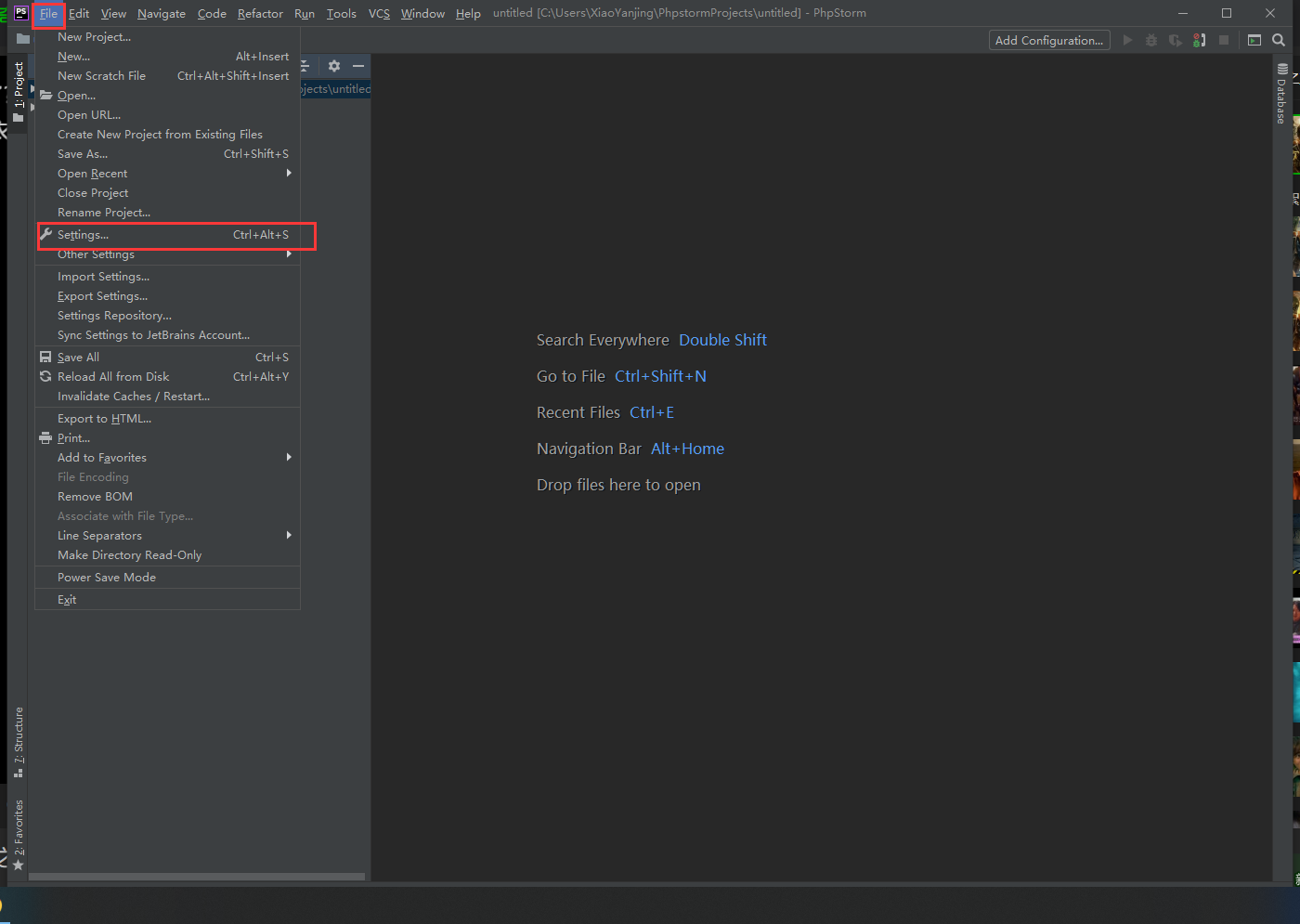Open the 1: Project tool window
This screenshot has width=1300, height=924.
[19, 92]
